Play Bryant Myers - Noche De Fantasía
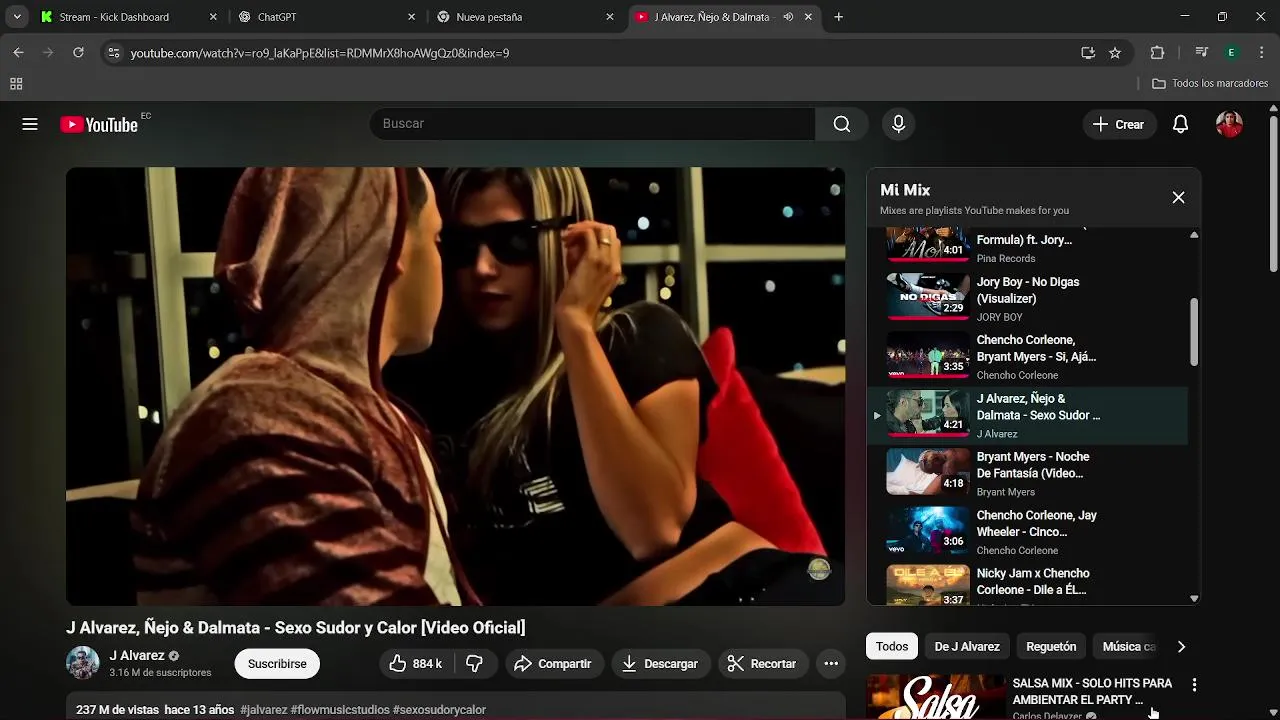The image size is (1280, 720). point(1028,474)
